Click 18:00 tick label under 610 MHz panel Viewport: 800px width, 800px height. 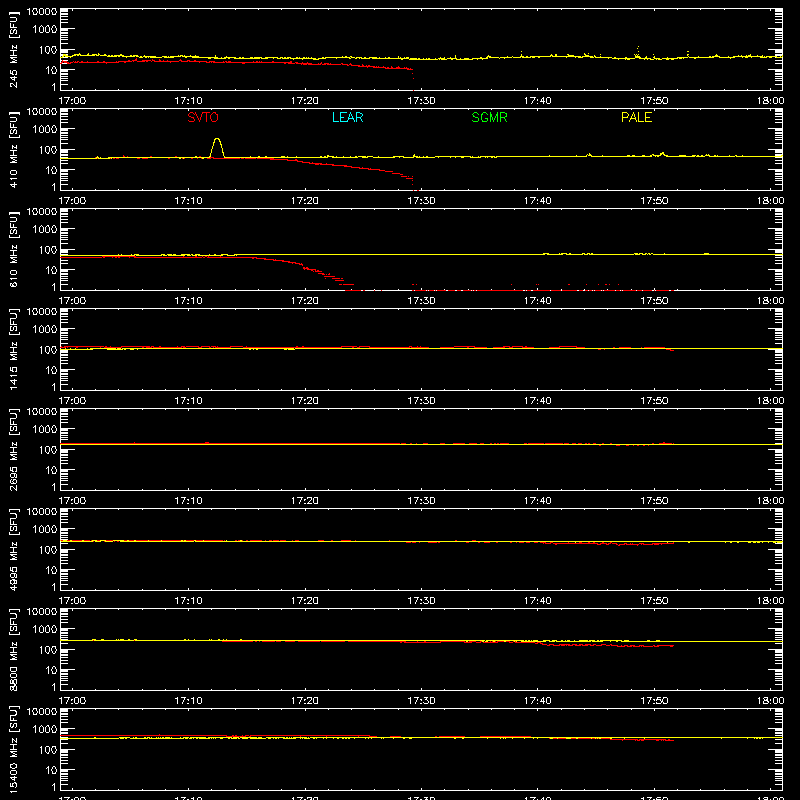pos(770,301)
